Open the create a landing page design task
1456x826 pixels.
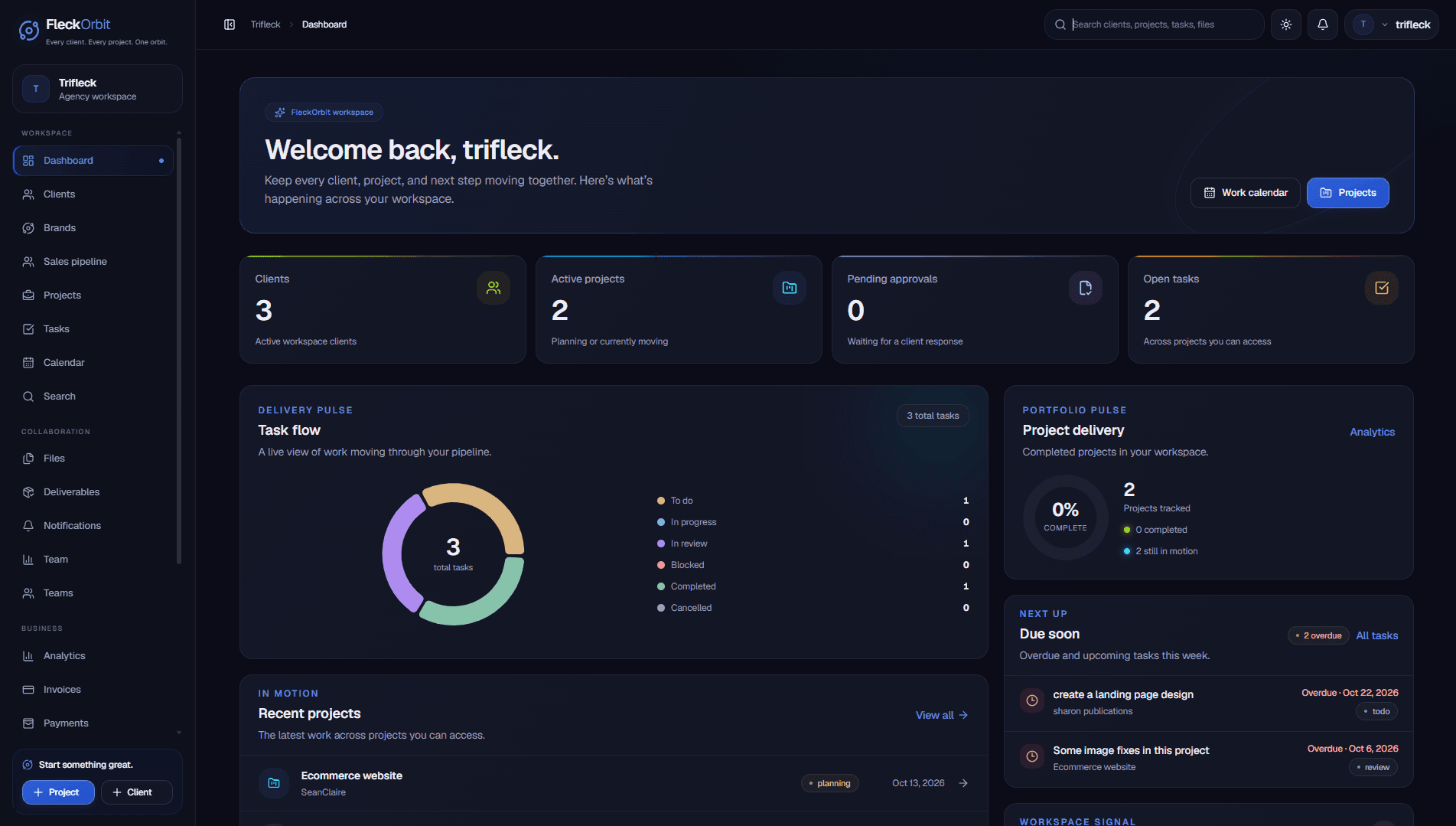pos(1208,703)
